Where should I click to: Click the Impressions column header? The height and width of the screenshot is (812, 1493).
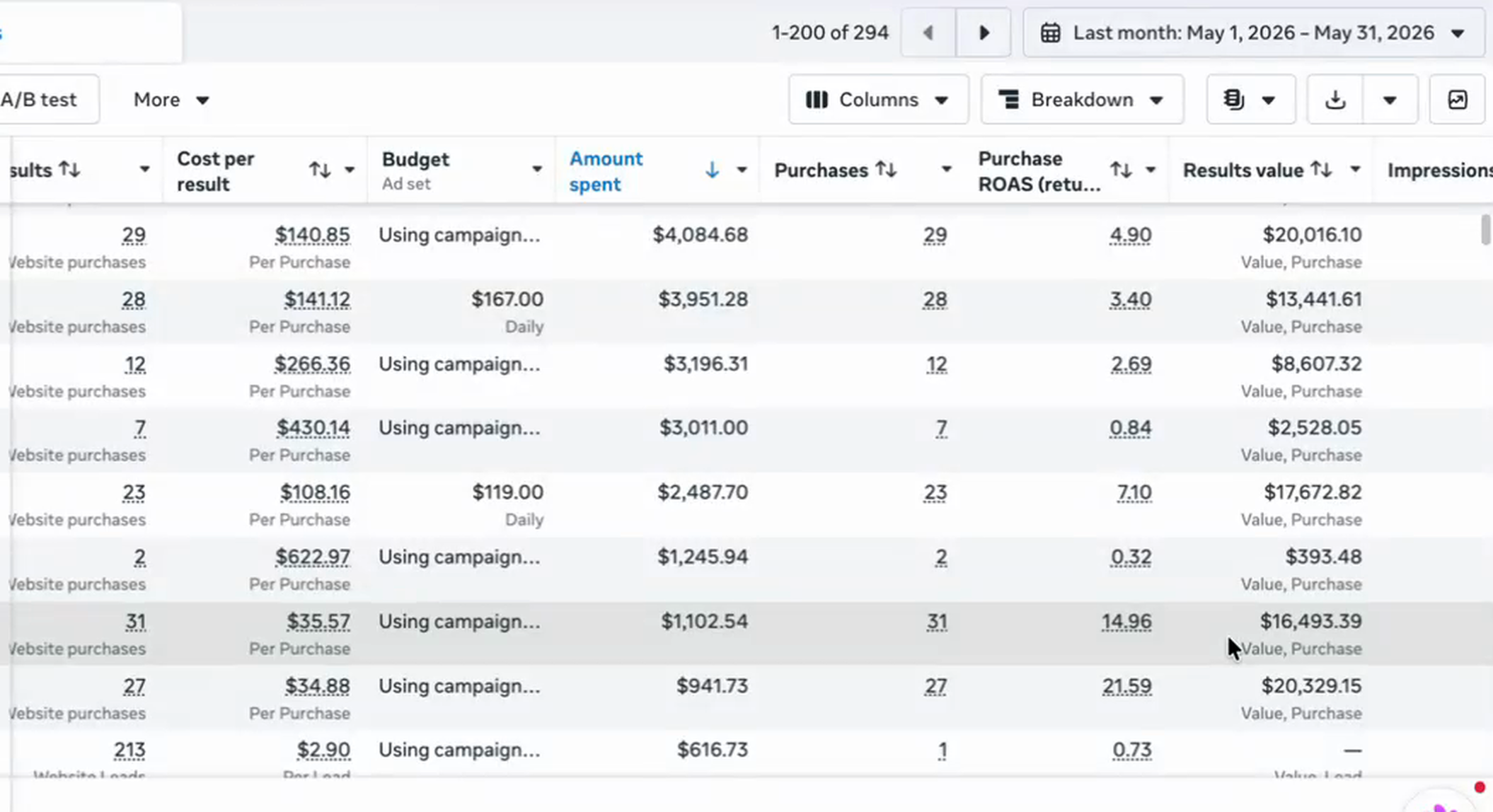pyautogui.click(x=1439, y=170)
